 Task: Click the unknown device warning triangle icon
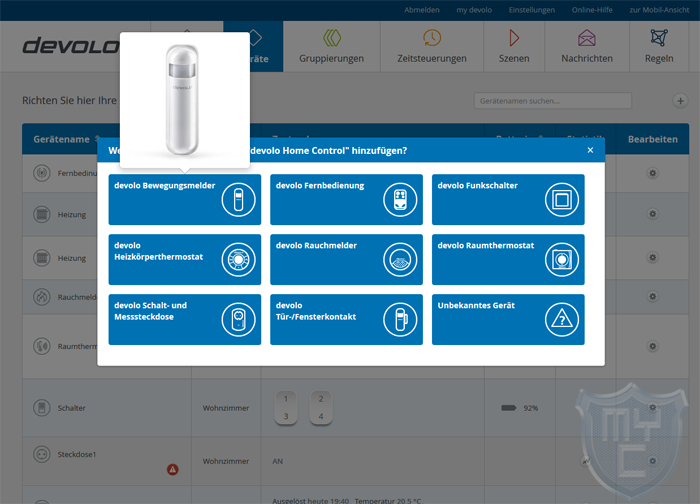pos(562,319)
